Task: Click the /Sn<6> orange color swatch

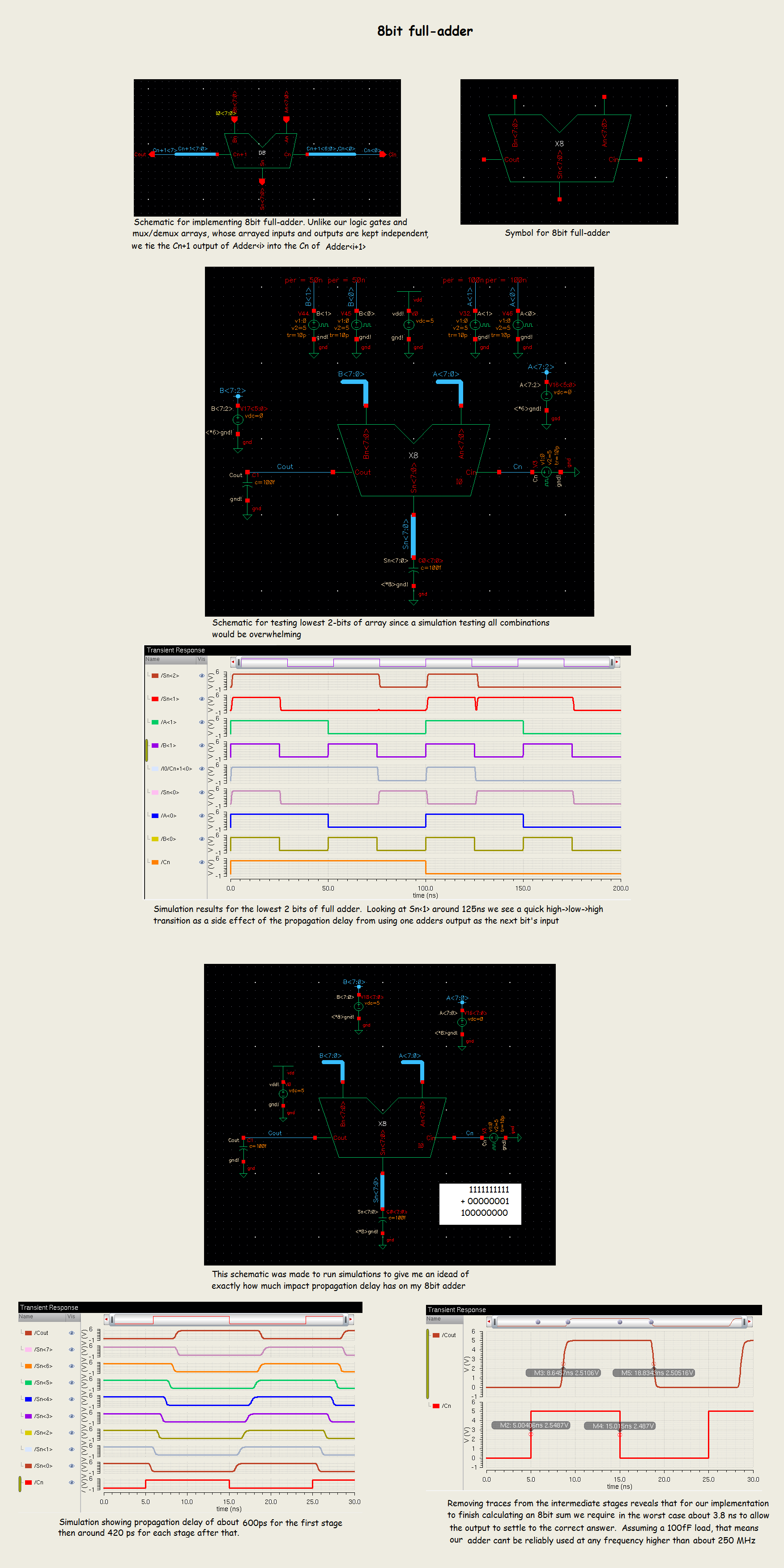Action: pyautogui.click(x=28, y=1366)
